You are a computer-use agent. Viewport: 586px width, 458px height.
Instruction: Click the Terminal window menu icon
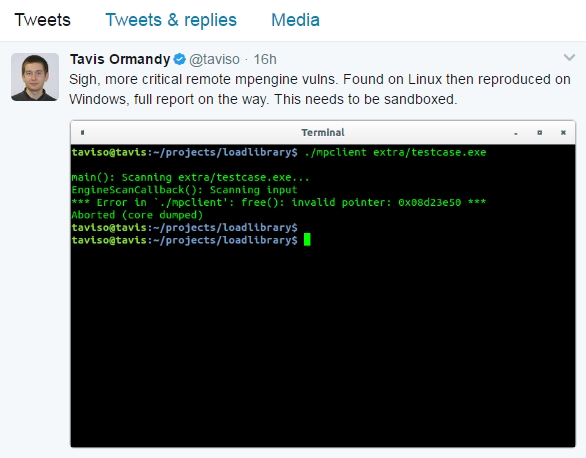click(83, 132)
